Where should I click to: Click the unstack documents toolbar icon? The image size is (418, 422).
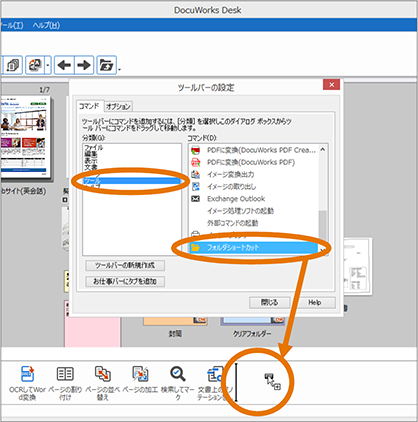[x=35, y=65]
